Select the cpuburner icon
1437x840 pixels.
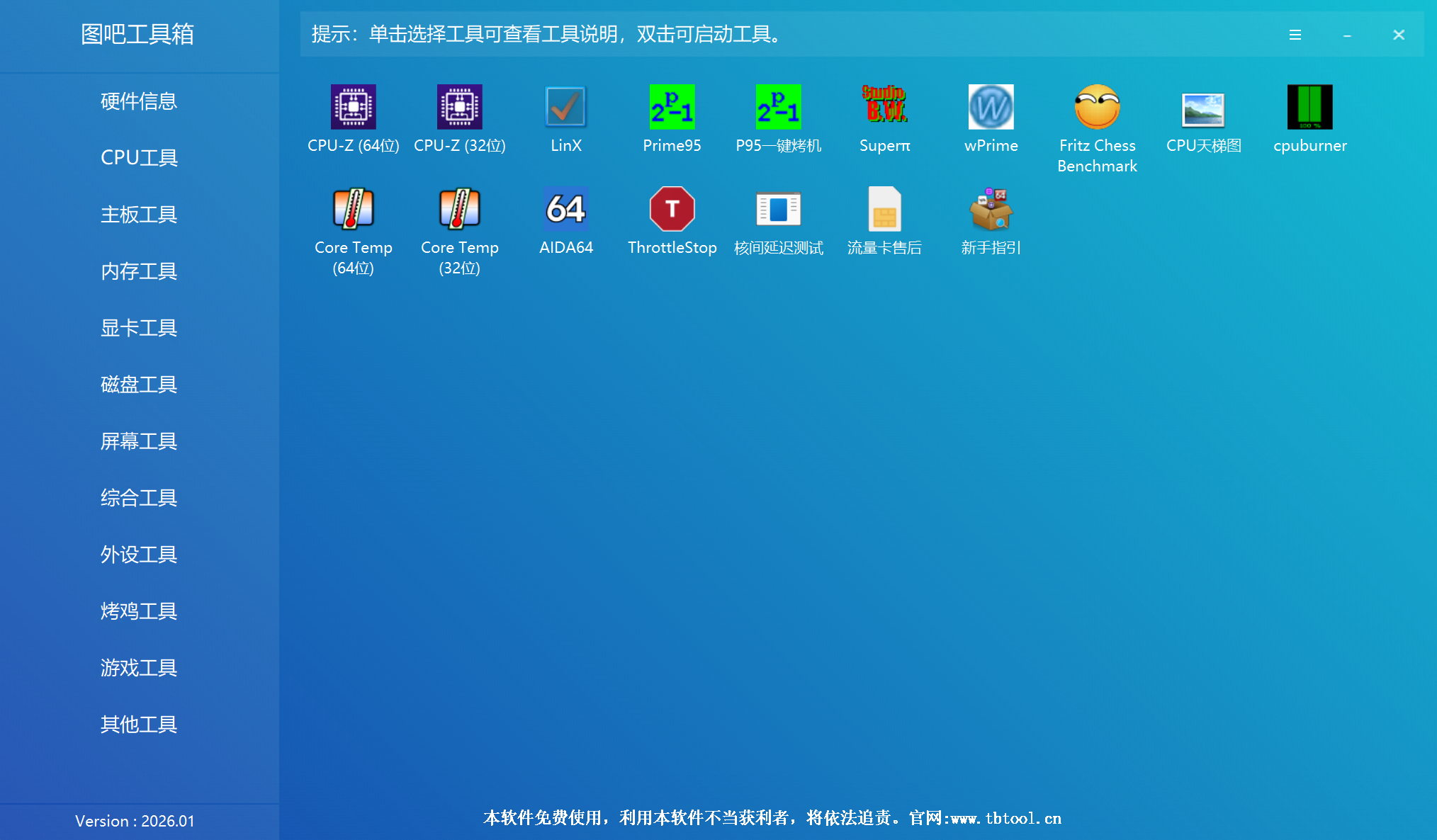point(1309,107)
